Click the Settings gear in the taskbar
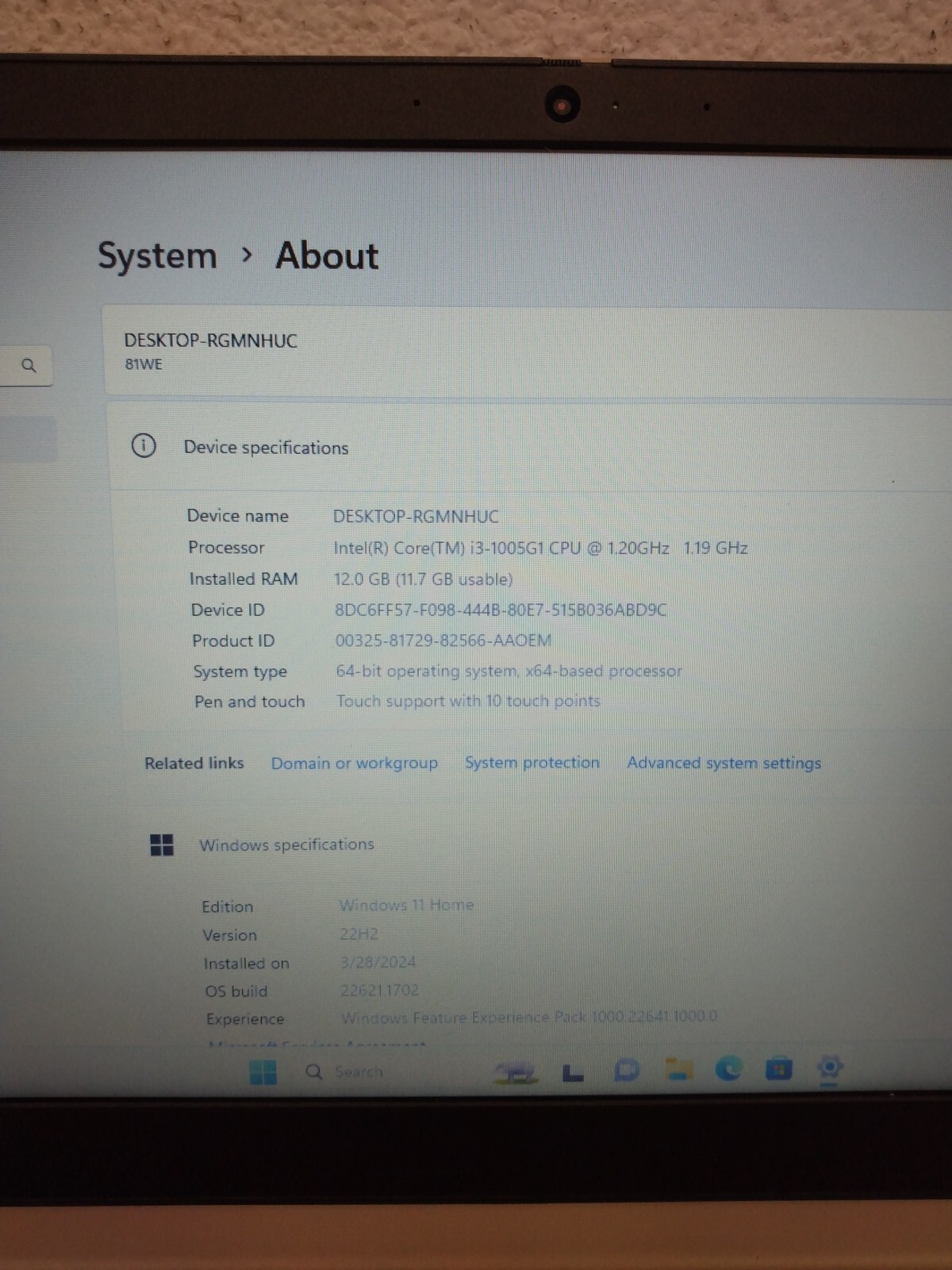Screen dimensions: 952x1270 829,1068
